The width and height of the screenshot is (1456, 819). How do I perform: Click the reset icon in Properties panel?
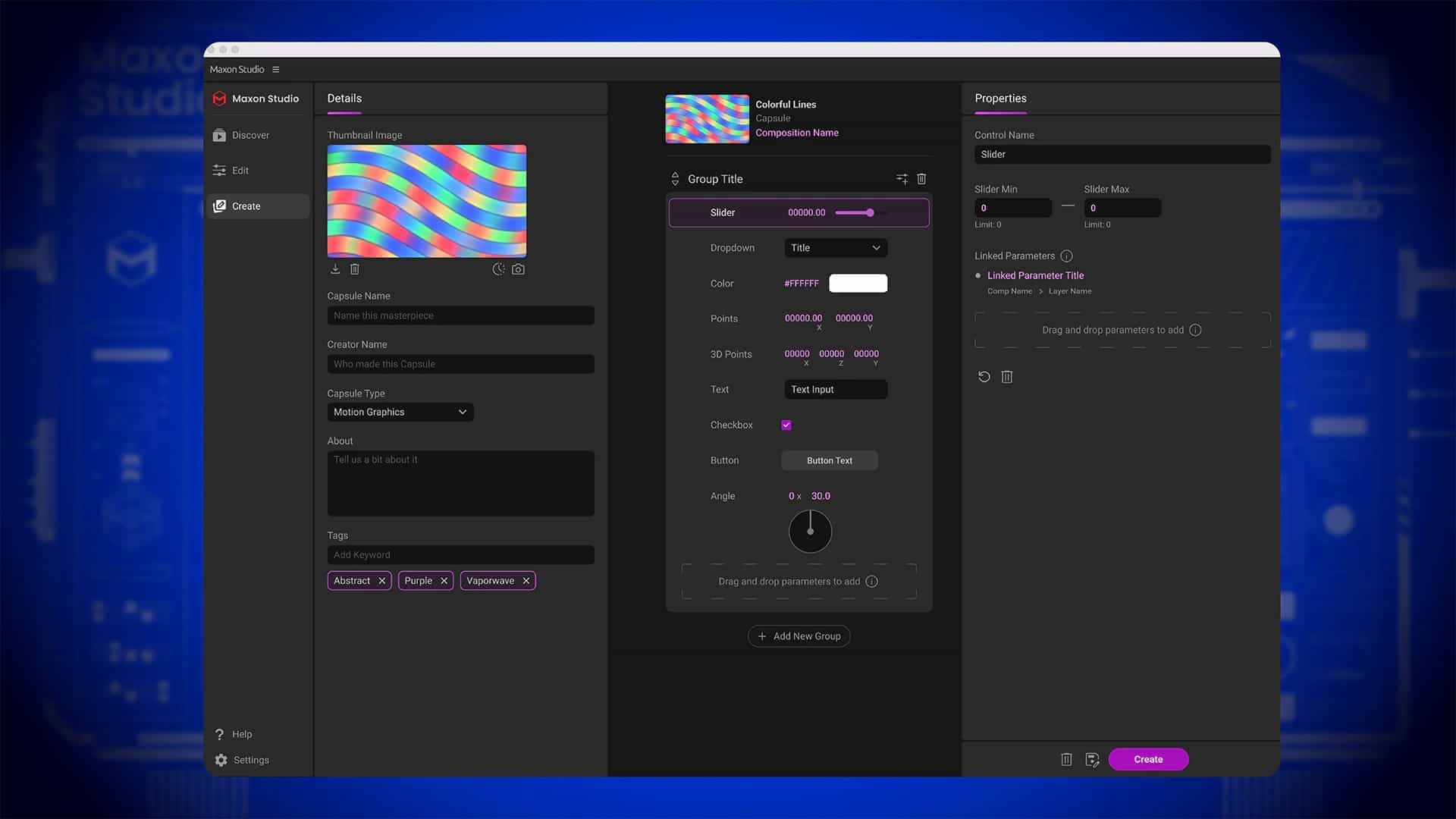click(984, 377)
